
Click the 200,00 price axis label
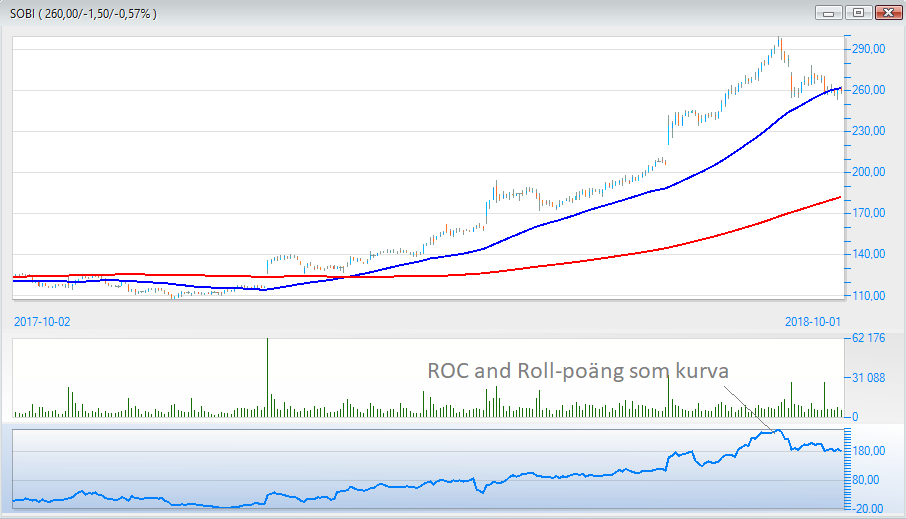tap(868, 172)
